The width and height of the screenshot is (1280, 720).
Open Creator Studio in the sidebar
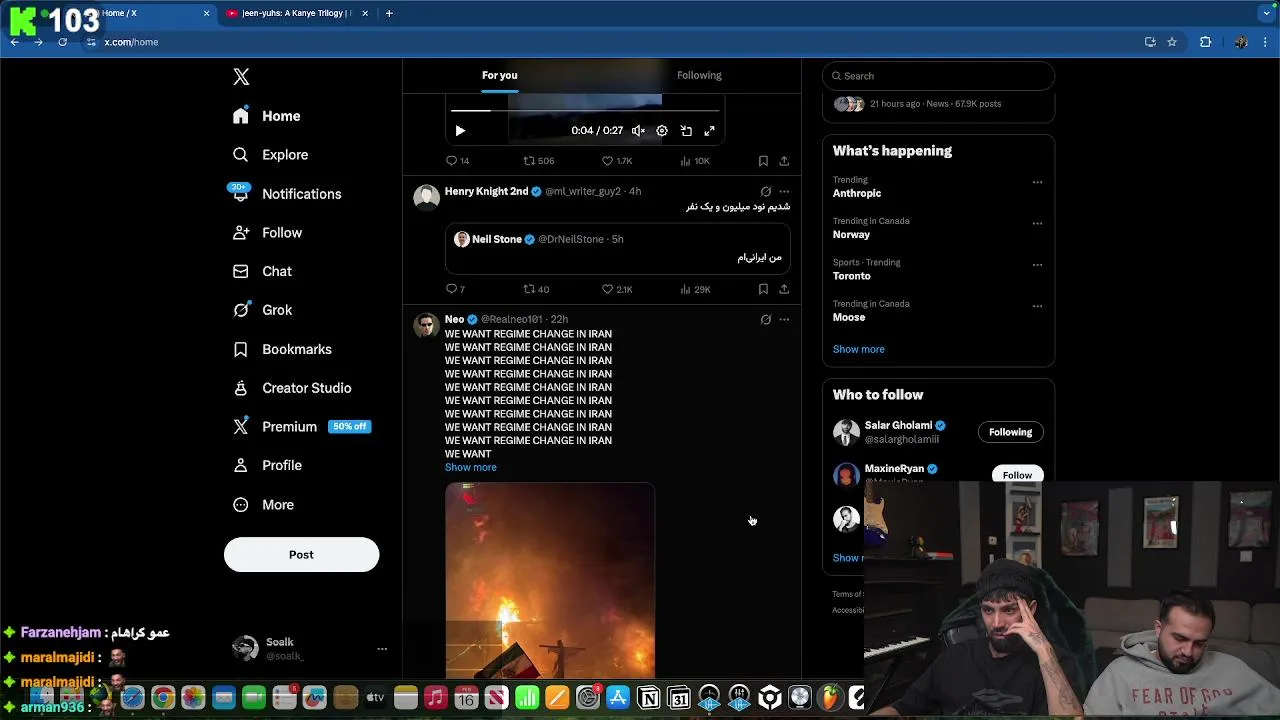click(x=292, y=388)
